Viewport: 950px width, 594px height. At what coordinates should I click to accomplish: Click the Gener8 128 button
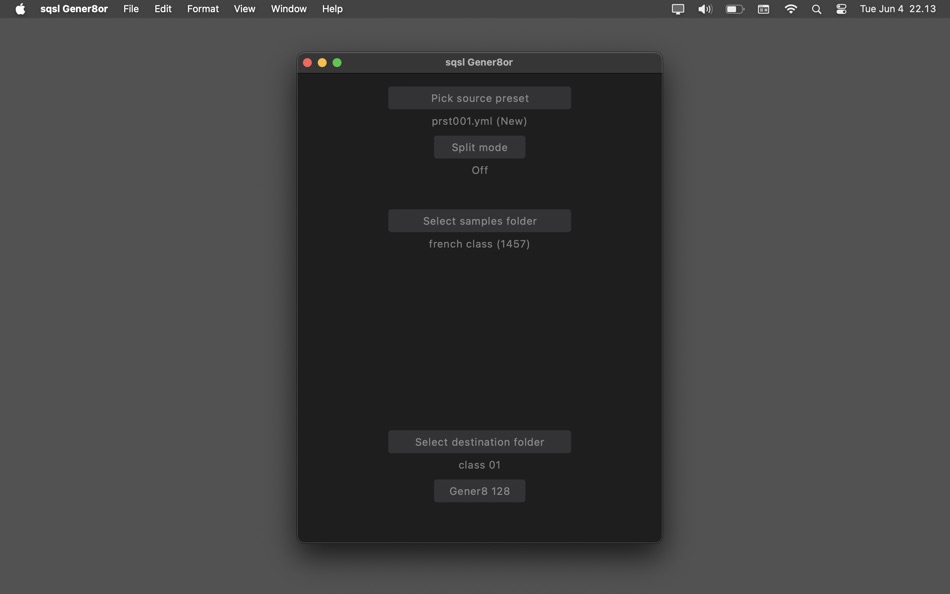pos(479,491)
